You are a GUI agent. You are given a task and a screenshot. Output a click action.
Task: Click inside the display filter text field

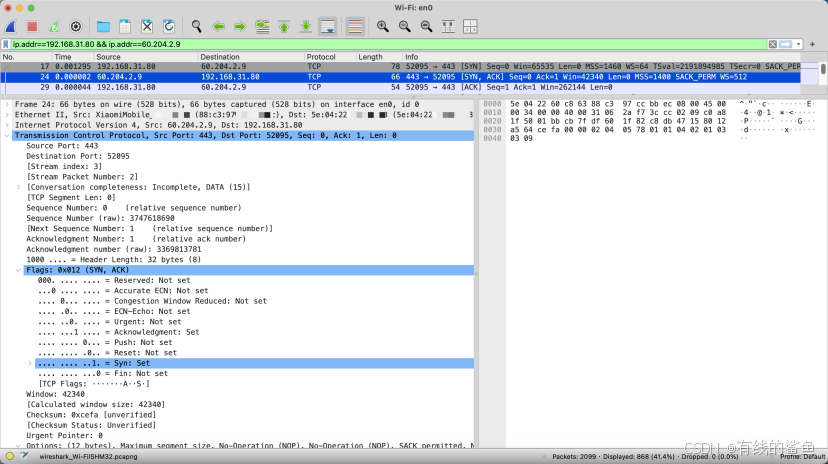[x=389, y=44]
